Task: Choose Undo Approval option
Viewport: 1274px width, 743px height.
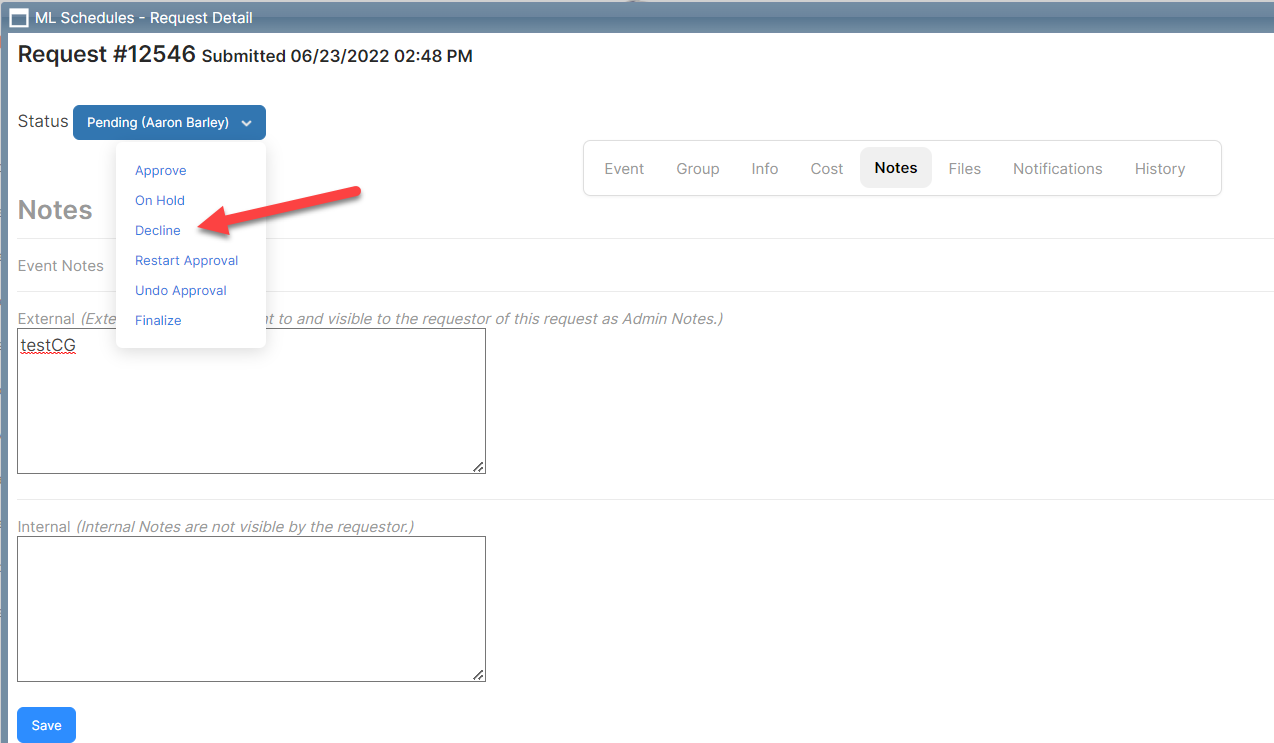Action: (x=181, y=291)
